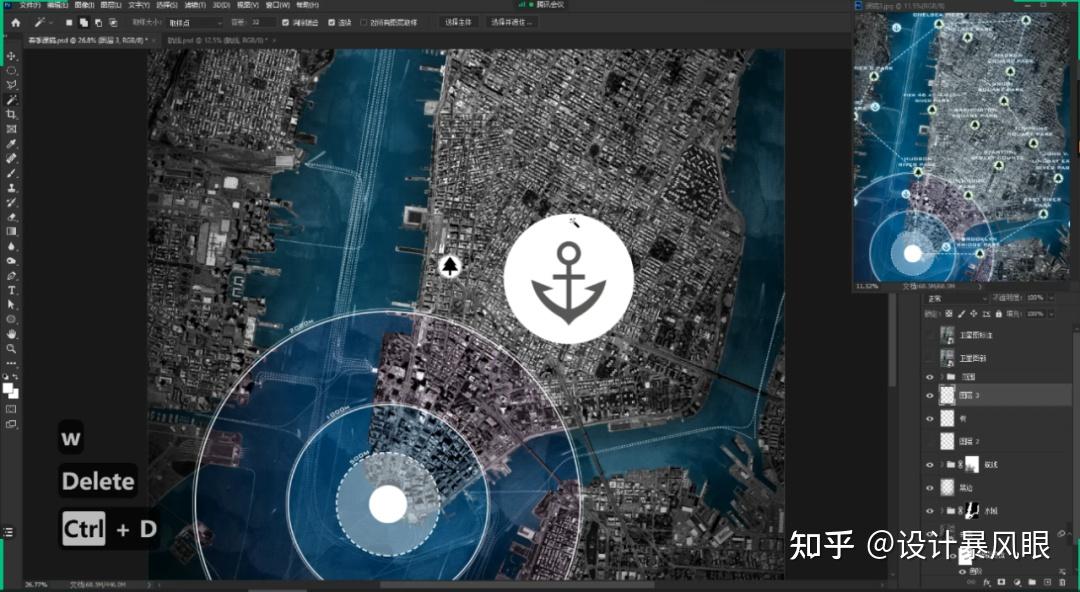
Task: Open Edit Toolbar three-dots icon
Action: (x=11, y=363)
